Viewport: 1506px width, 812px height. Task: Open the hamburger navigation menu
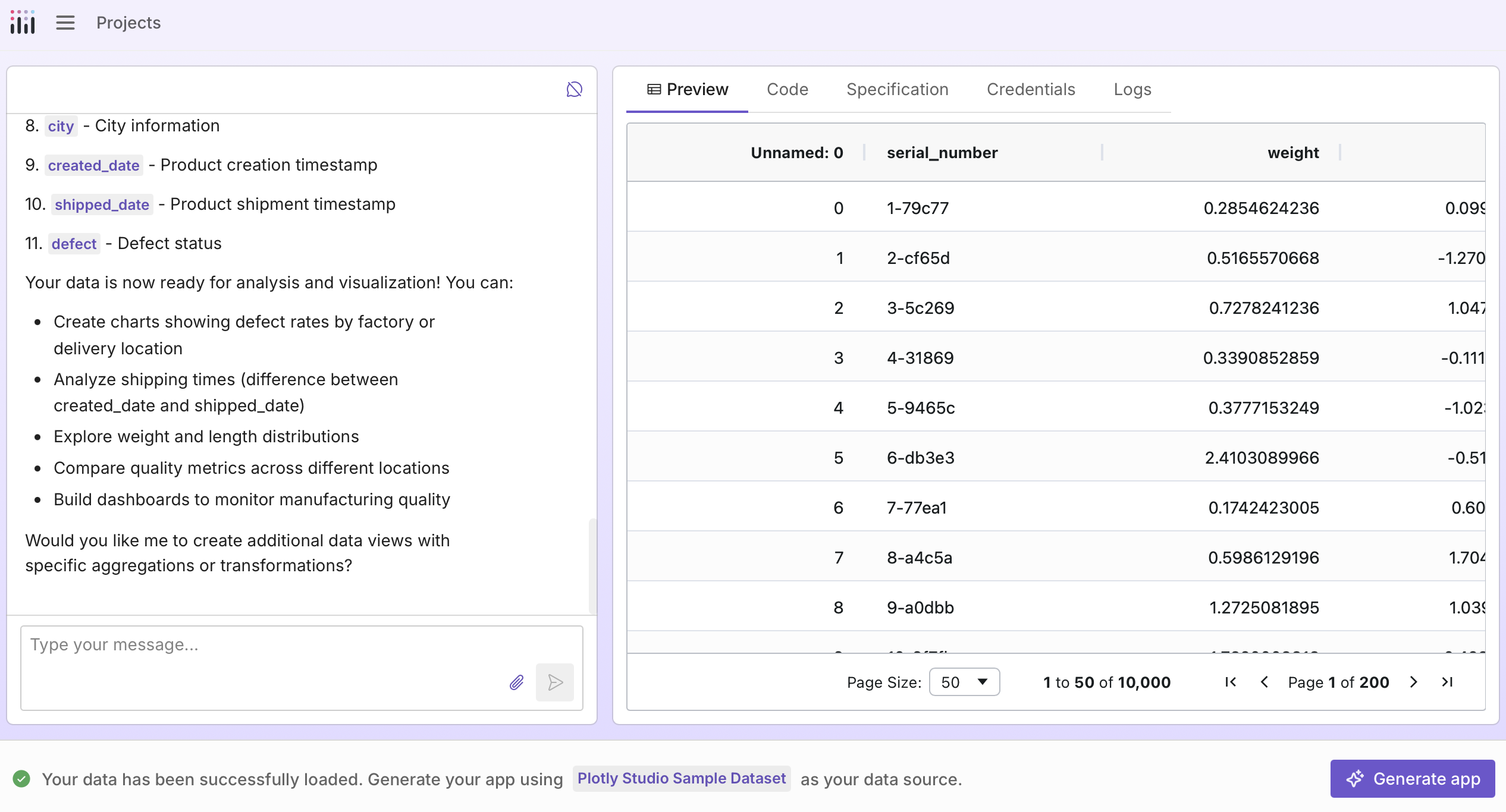tap(65, 23)
